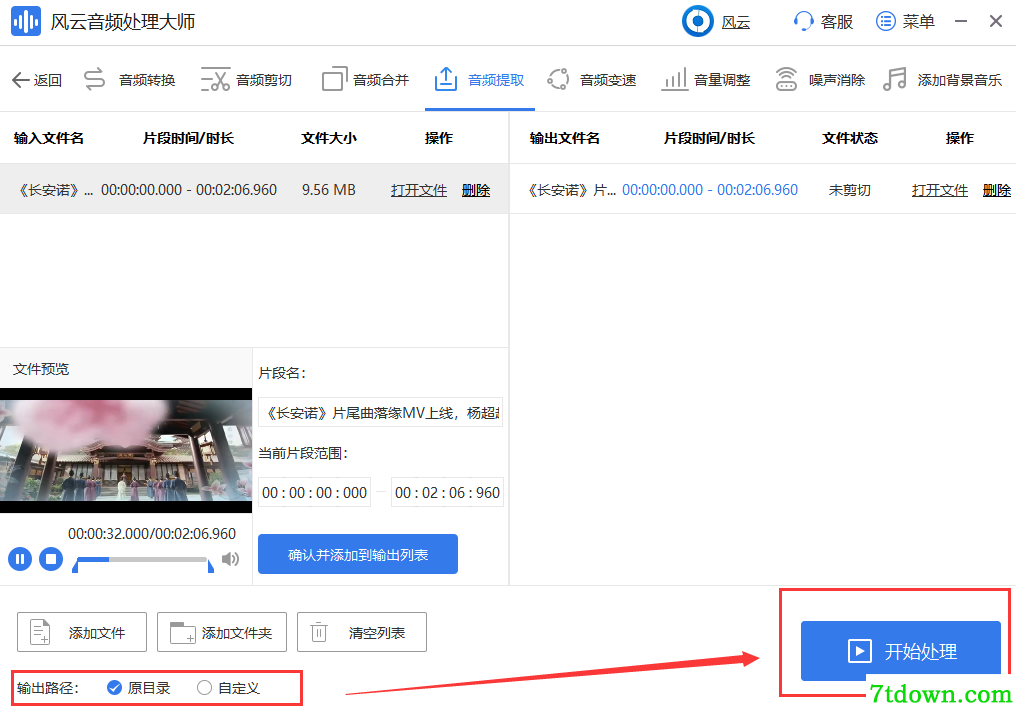
Task: Click 开始处理 start button
Action: pos(901,651)
